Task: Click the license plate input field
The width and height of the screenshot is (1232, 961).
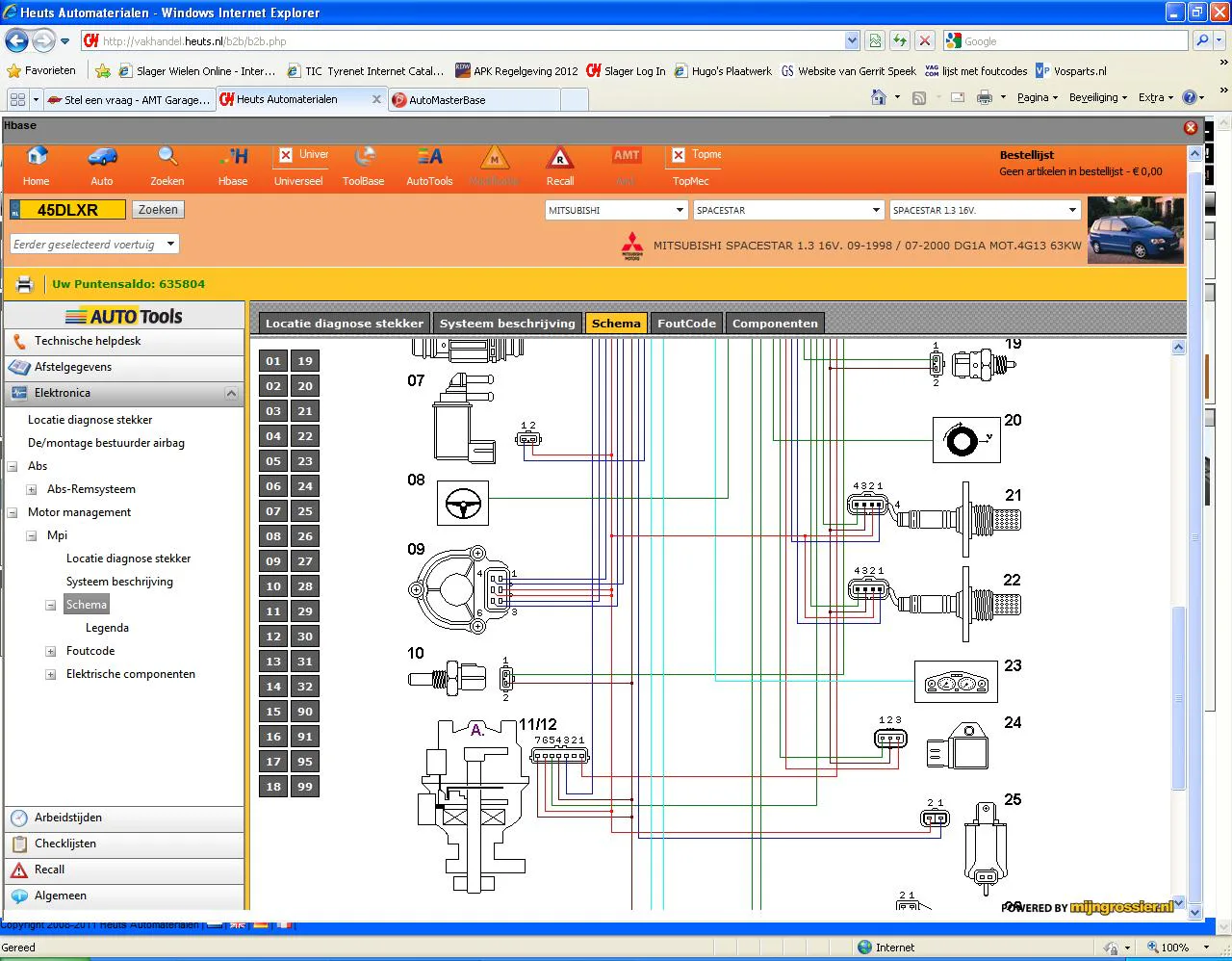Action: (x=73, y=210)
